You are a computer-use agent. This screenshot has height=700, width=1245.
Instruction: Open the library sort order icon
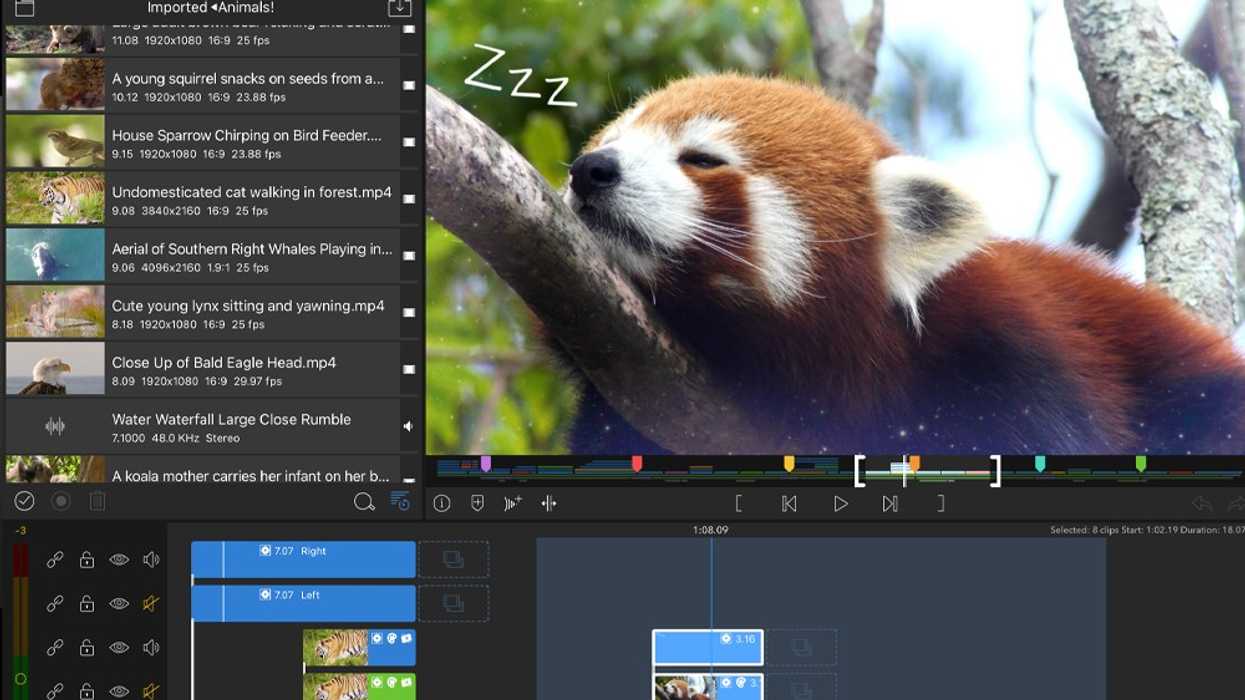(x=400, y=502)
